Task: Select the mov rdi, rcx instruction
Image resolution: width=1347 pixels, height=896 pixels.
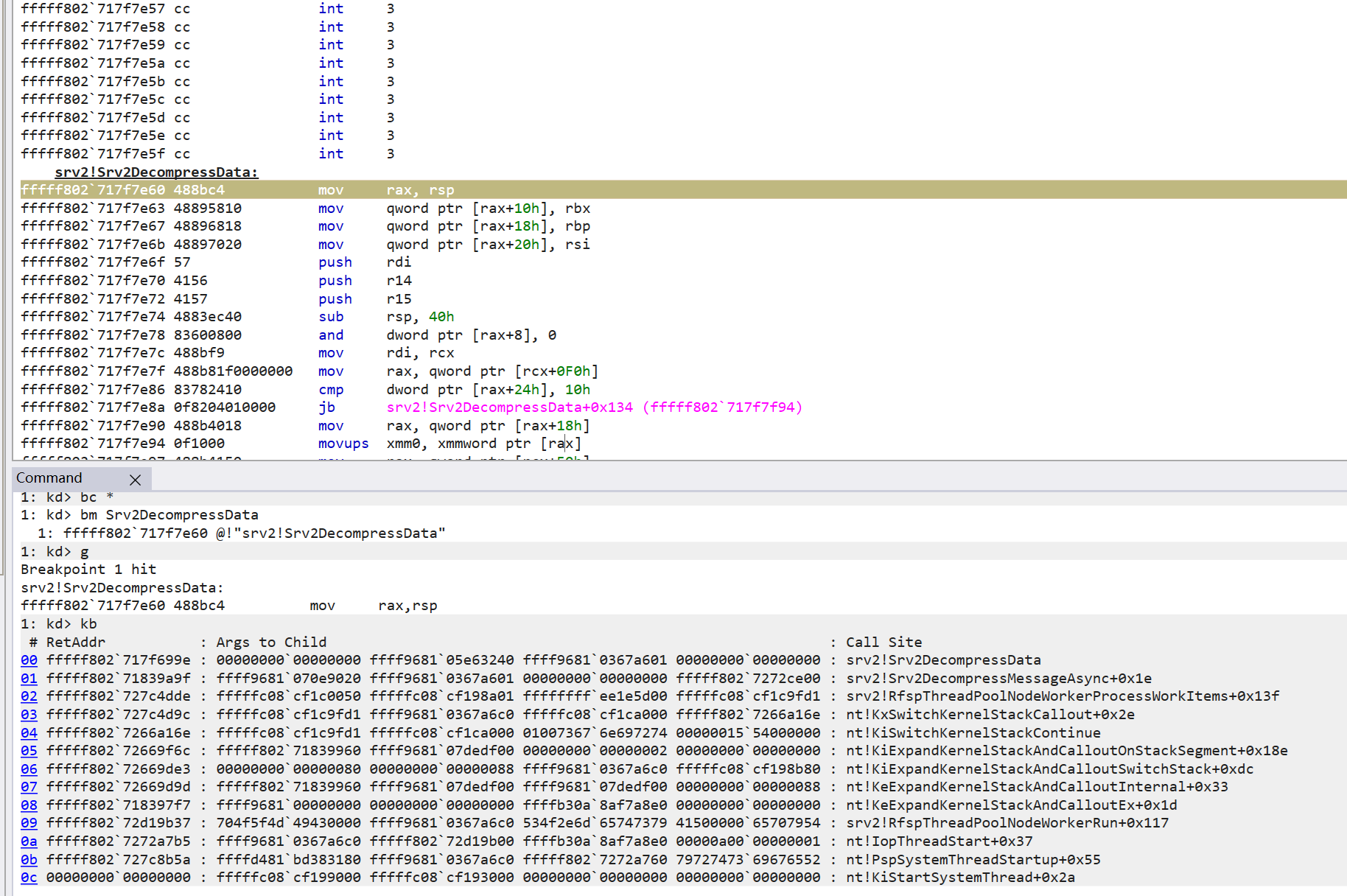Action: [x=237, y=353]
